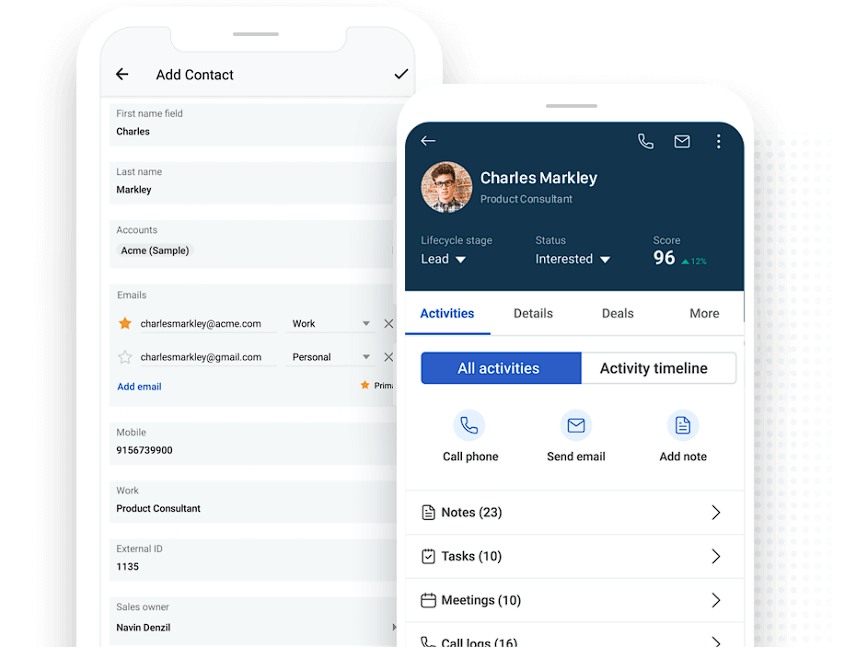
Task: Tap the Call phone icon
Action: tap(469, 426)
